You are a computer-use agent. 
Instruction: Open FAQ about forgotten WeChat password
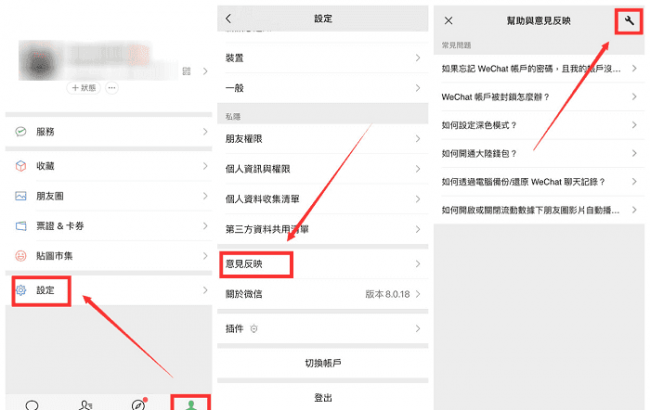pyautogui.click(x=539, y=68)
